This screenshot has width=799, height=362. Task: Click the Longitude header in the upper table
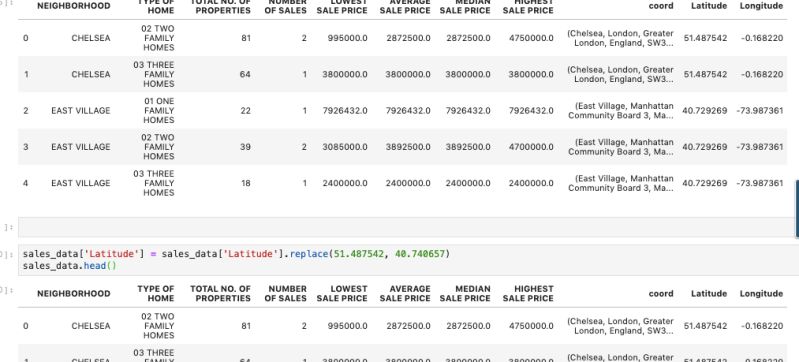(x=761, y=6)
